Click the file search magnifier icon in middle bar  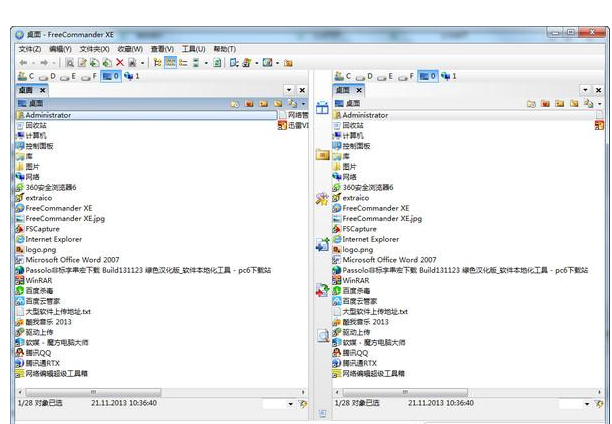click(323, 336)
